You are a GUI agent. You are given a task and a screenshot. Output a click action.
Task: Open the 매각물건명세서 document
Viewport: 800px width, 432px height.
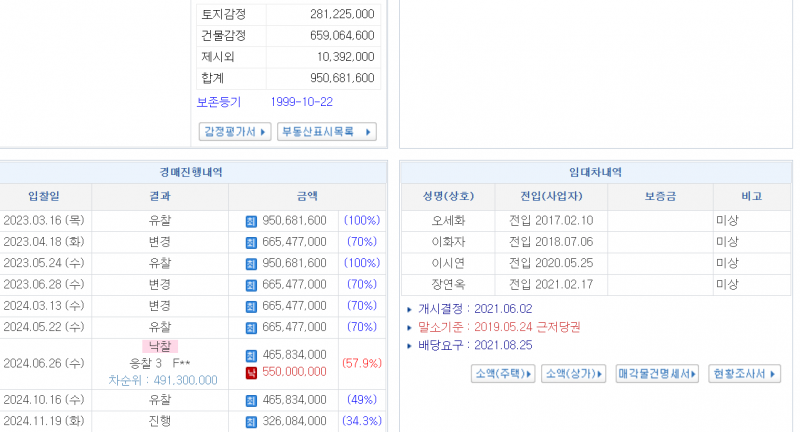[657, 374]
